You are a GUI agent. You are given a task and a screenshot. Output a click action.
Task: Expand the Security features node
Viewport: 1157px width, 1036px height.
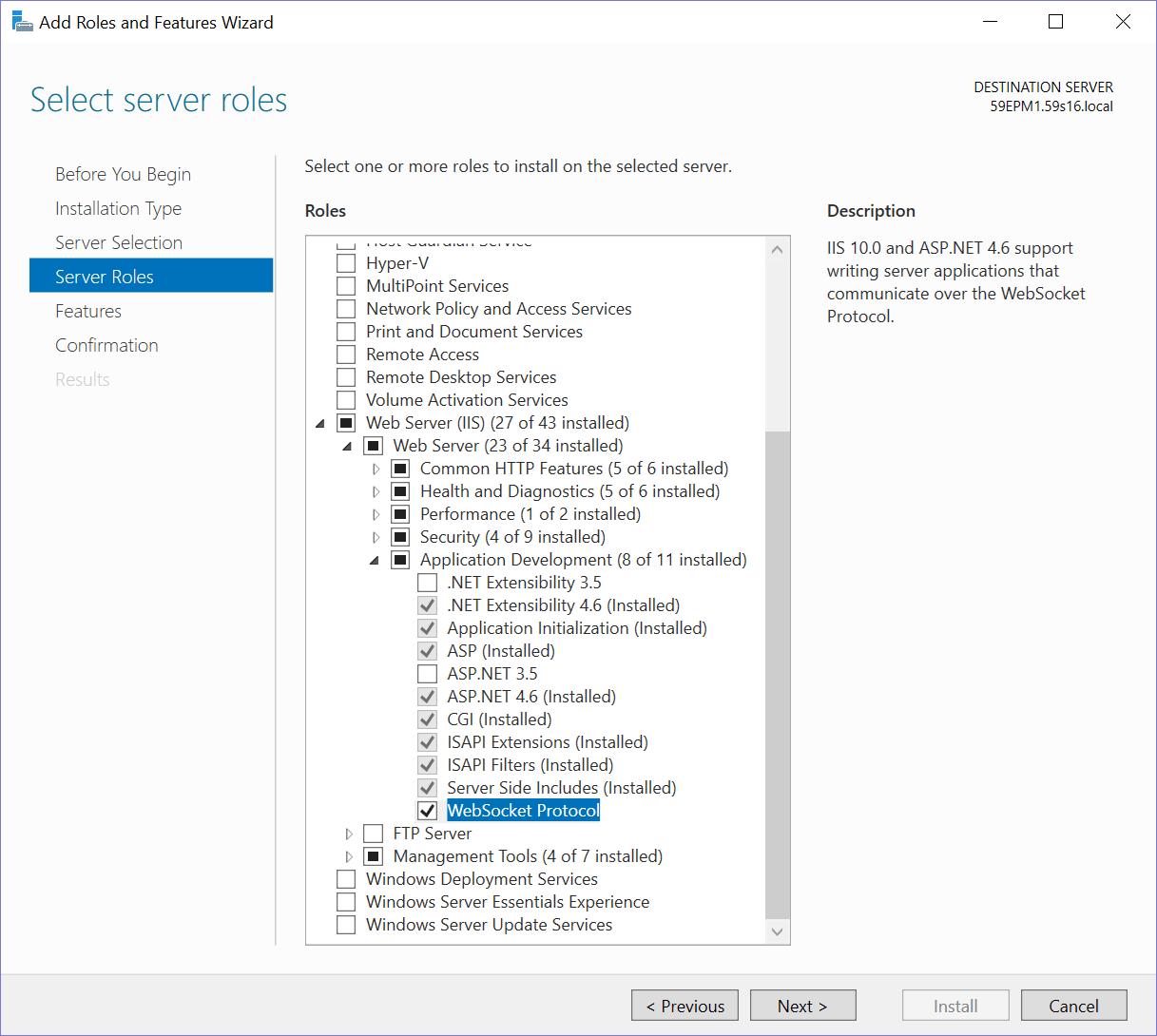[x=376, y=537]
